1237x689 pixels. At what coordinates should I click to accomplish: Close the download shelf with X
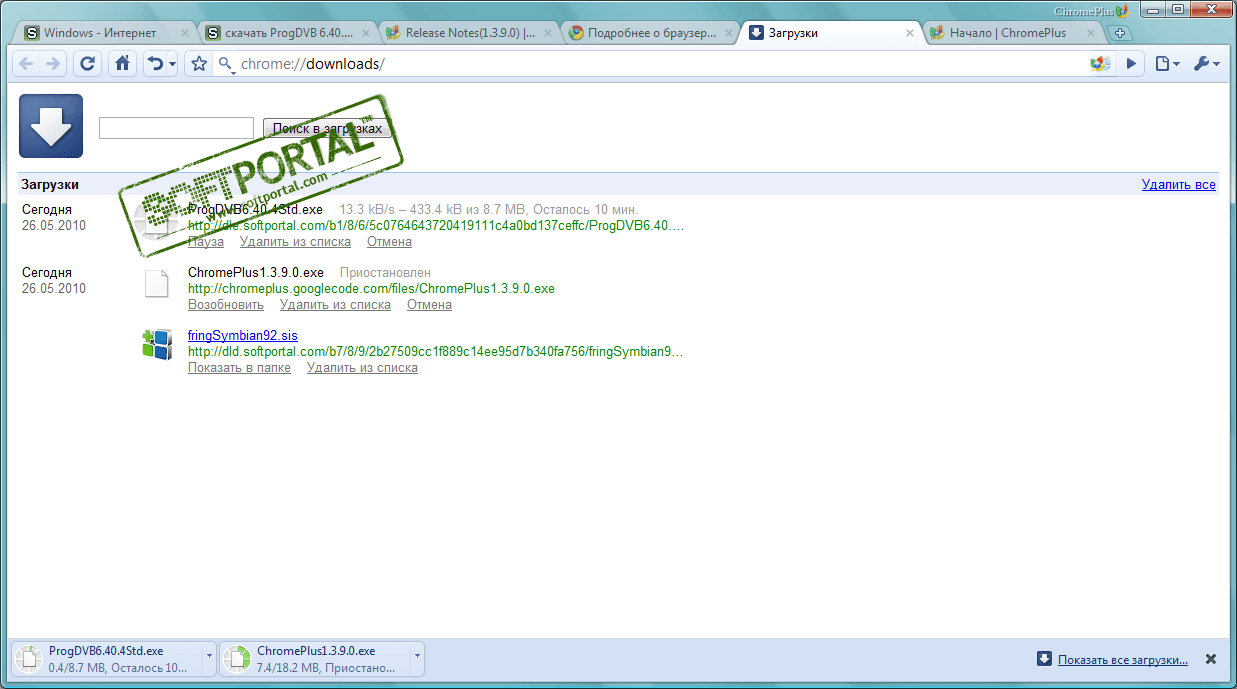tap(1211, 659)
